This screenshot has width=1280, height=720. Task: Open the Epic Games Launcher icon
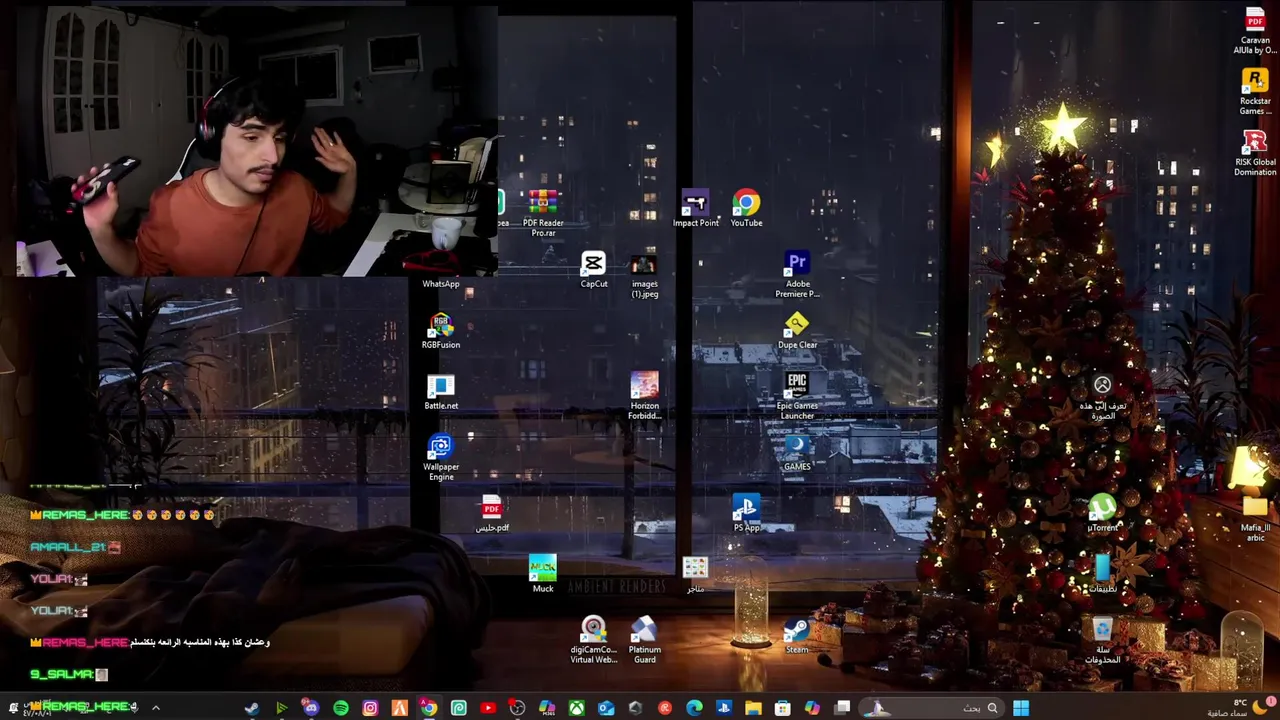(797, 396)
